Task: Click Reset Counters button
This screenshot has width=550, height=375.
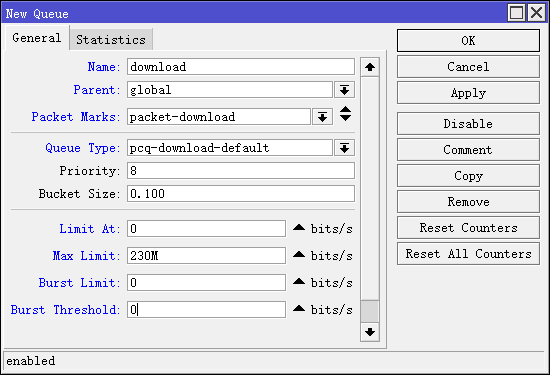Action: click(468, 228)
